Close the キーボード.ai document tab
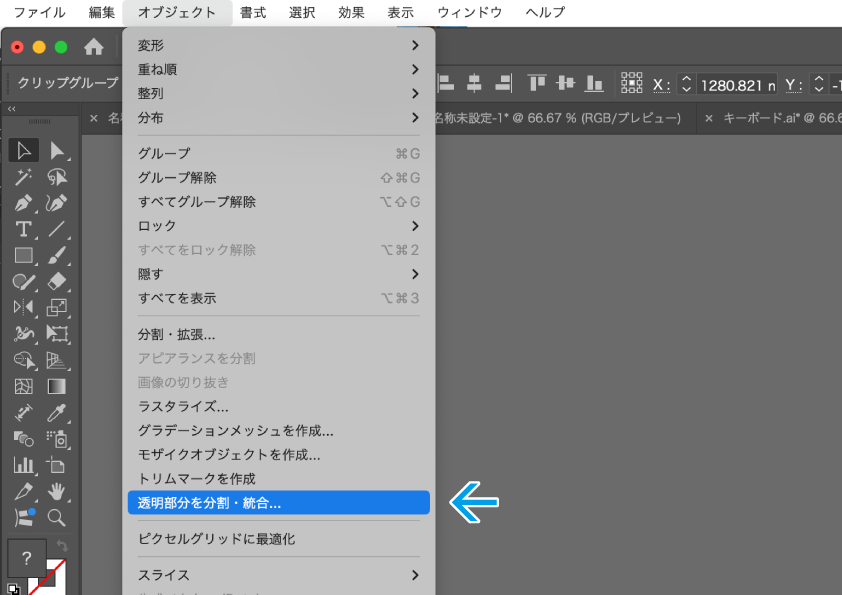Viewport: 842px width, 595px height. (x=708, y=118)
